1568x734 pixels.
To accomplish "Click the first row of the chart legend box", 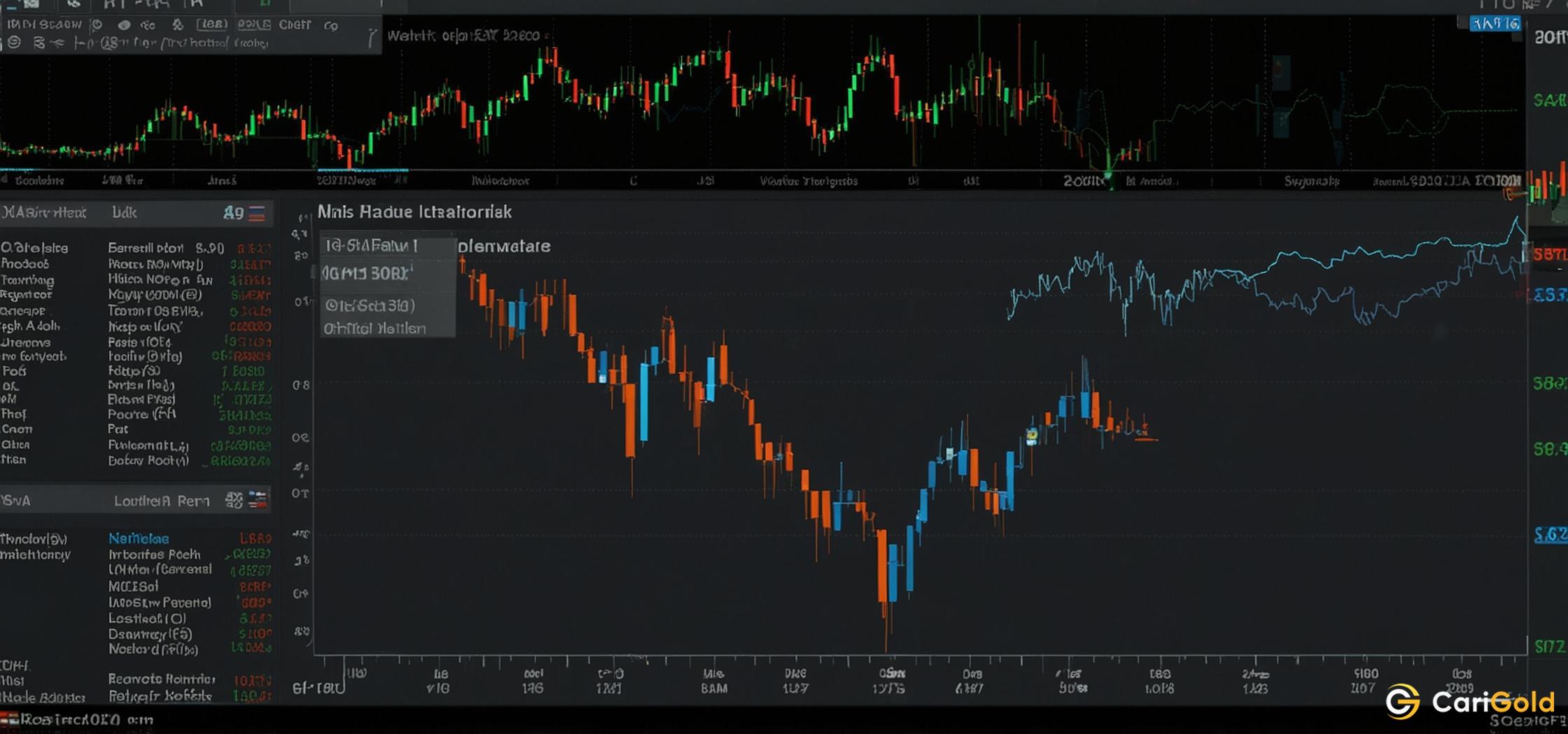I will coord(388,246).
